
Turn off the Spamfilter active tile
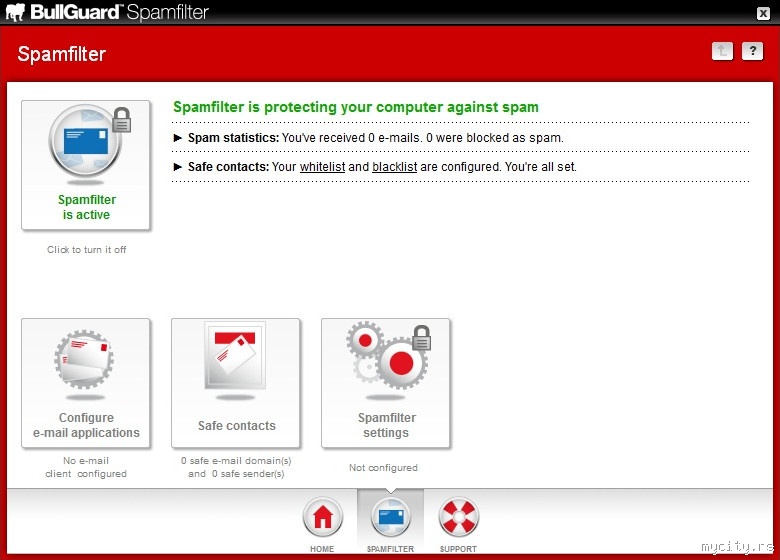(x=86, y=165)
